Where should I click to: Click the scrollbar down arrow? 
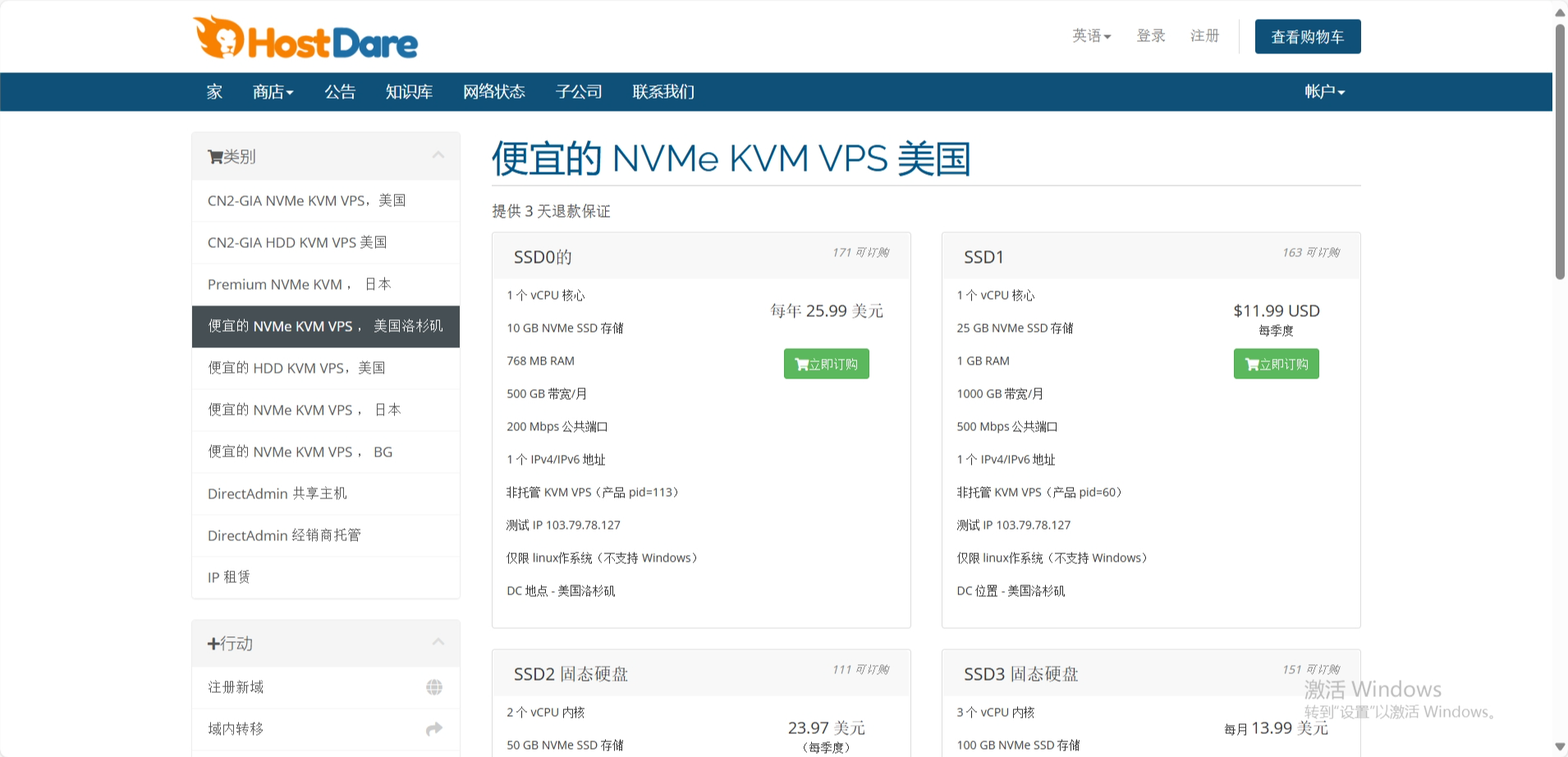tap(1560, 746)
